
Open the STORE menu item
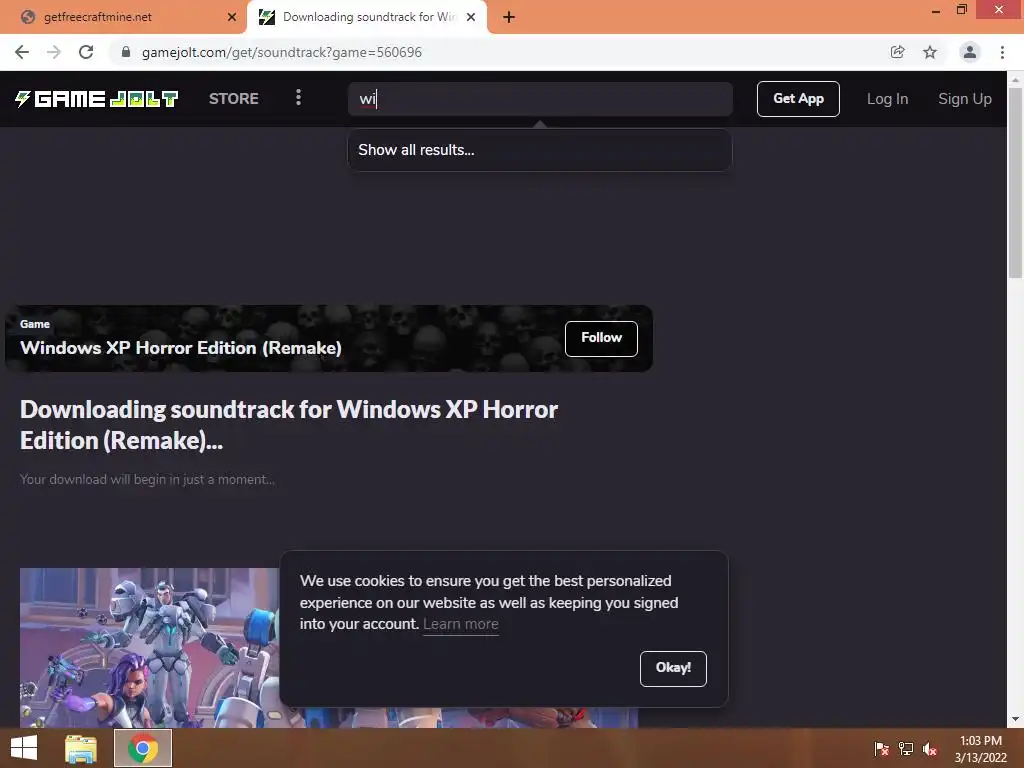[234, 99]
